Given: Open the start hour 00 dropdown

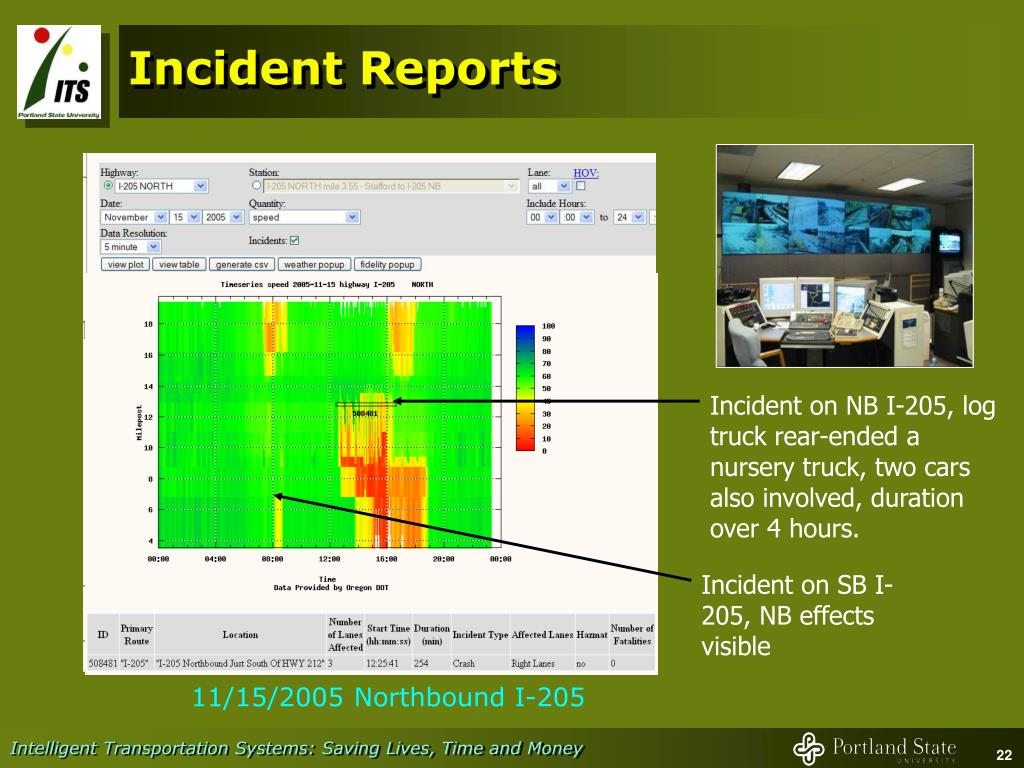Looking at the screenshot, I should [542, 217].
